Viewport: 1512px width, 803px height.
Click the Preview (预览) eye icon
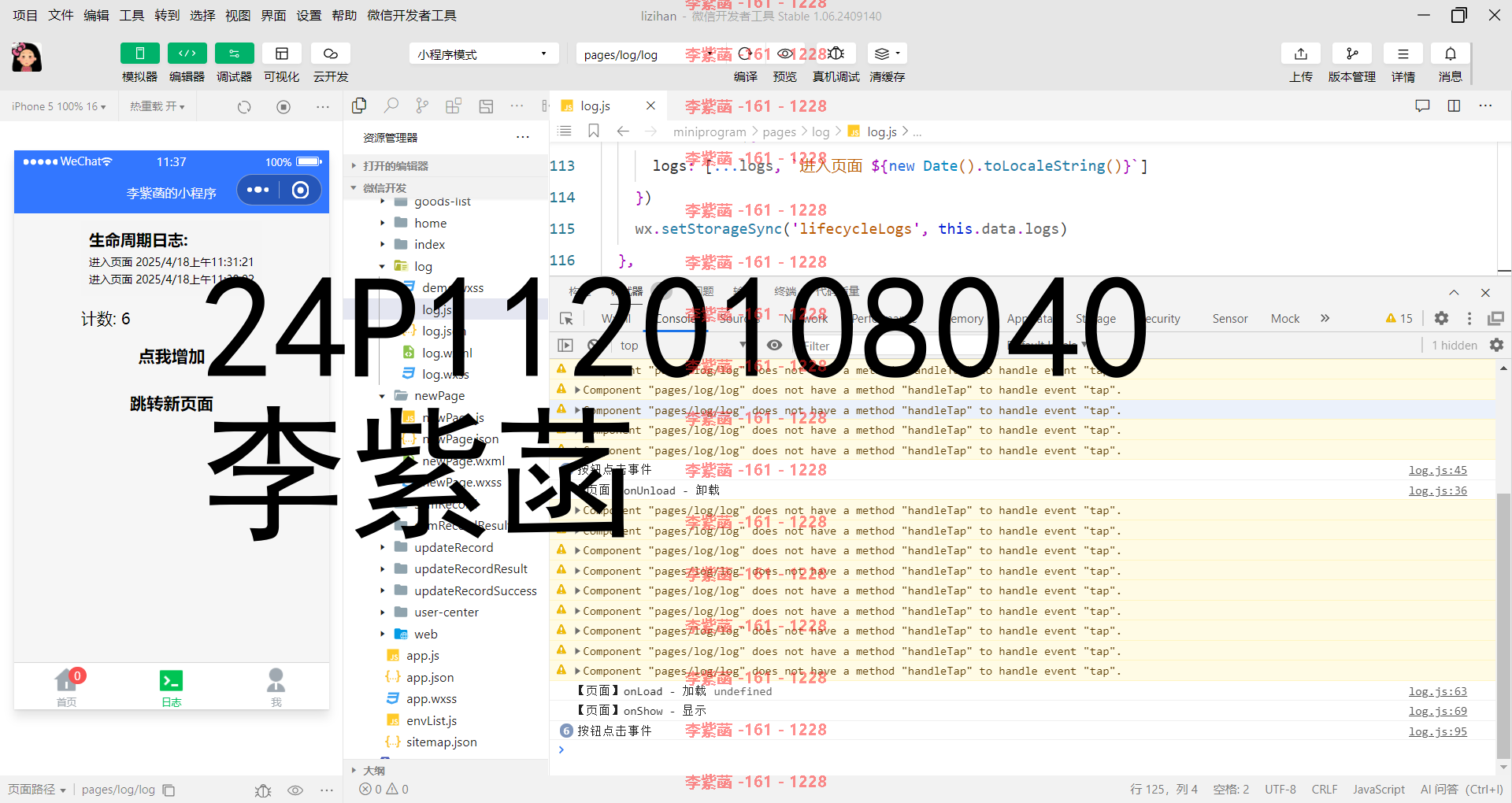click(785, 54)
